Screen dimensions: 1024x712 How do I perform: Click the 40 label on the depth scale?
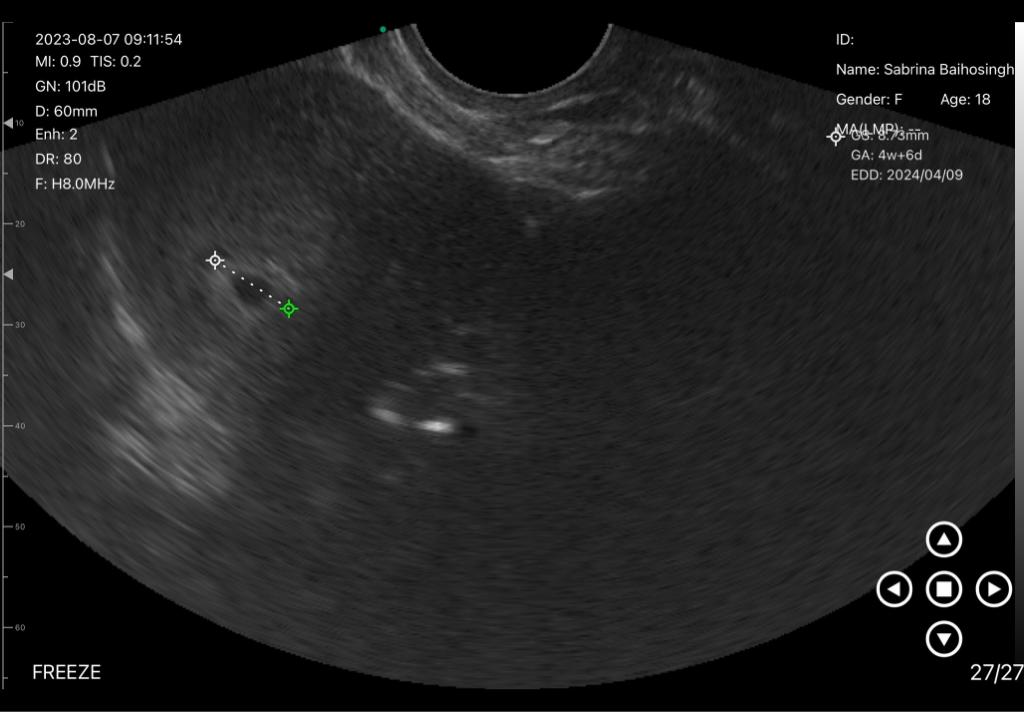pos(20,426)
